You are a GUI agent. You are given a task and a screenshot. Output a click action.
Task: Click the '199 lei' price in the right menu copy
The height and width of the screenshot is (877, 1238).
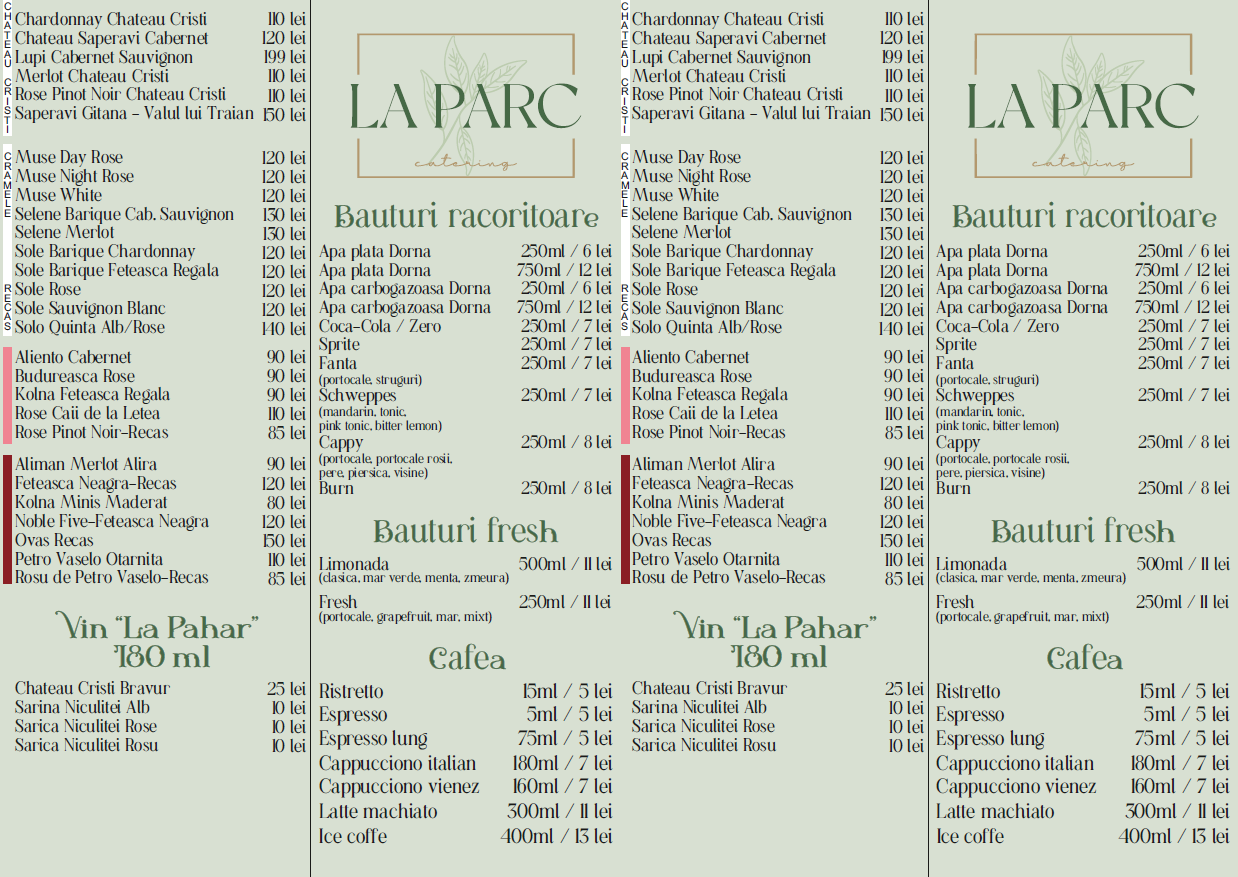point(903,57)
